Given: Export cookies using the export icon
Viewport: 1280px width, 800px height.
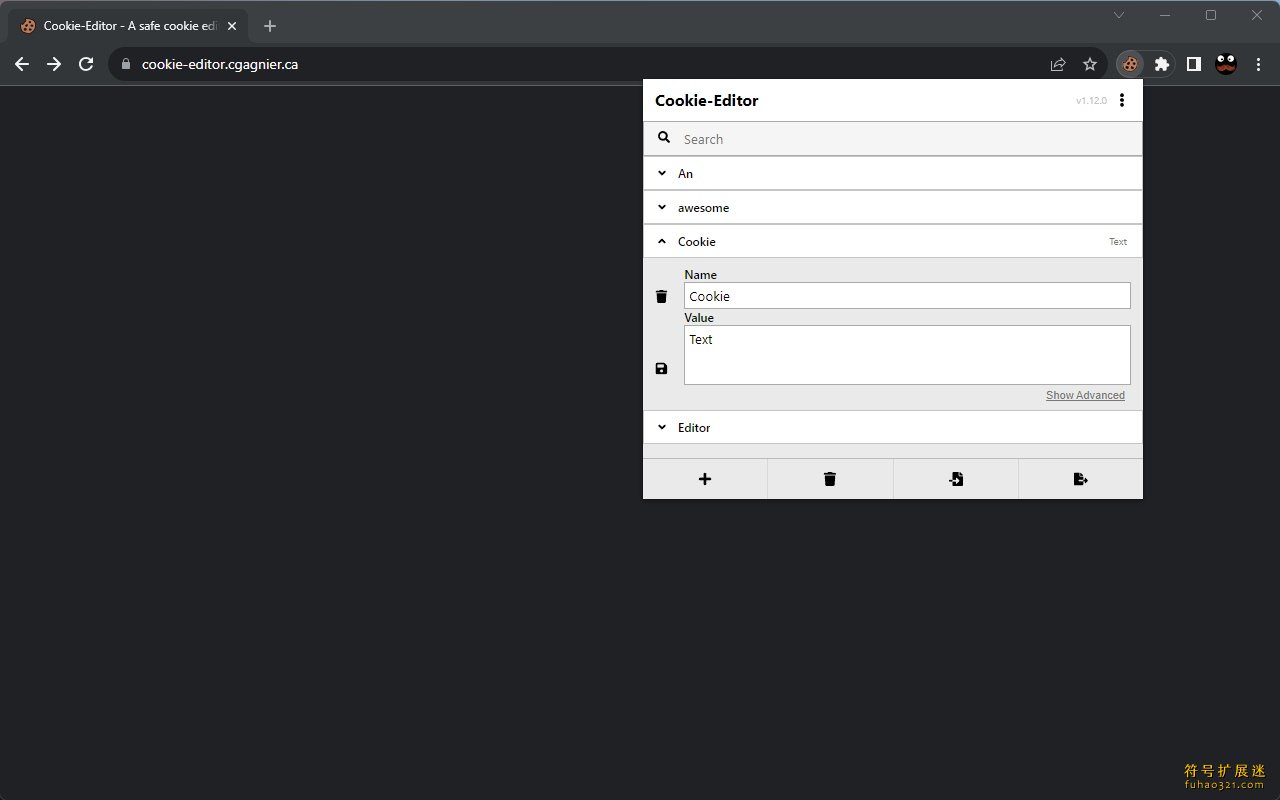Looking at the screenshot, I should coord(1081,479).
